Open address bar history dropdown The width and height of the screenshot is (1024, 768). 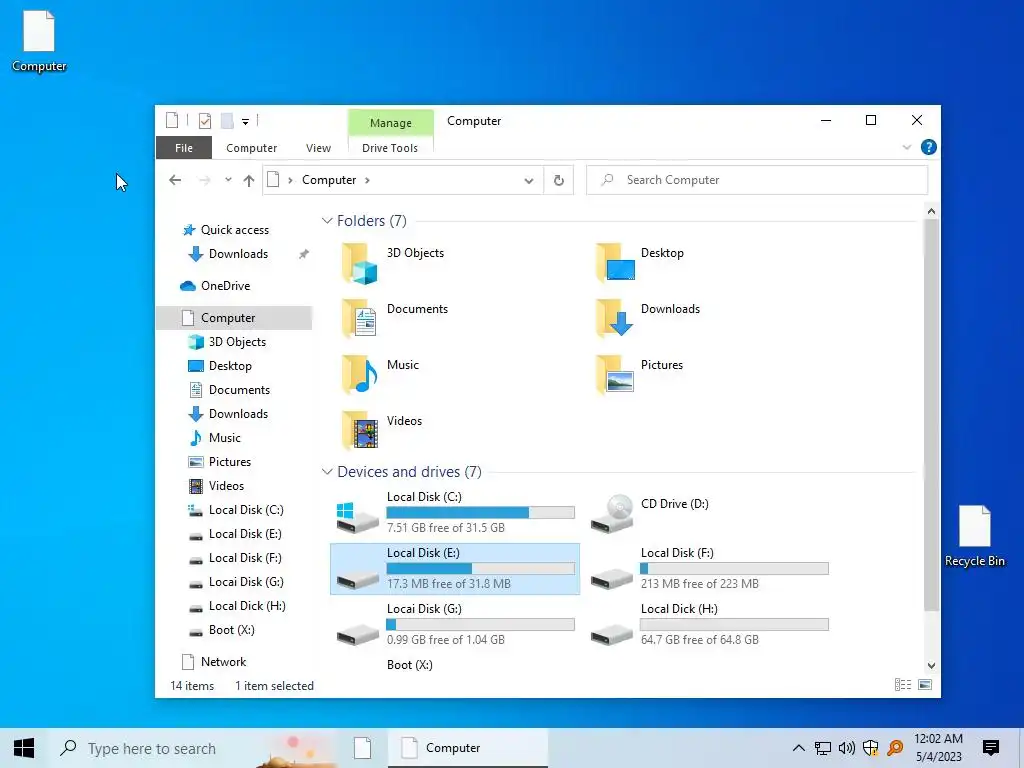point(528,181)
